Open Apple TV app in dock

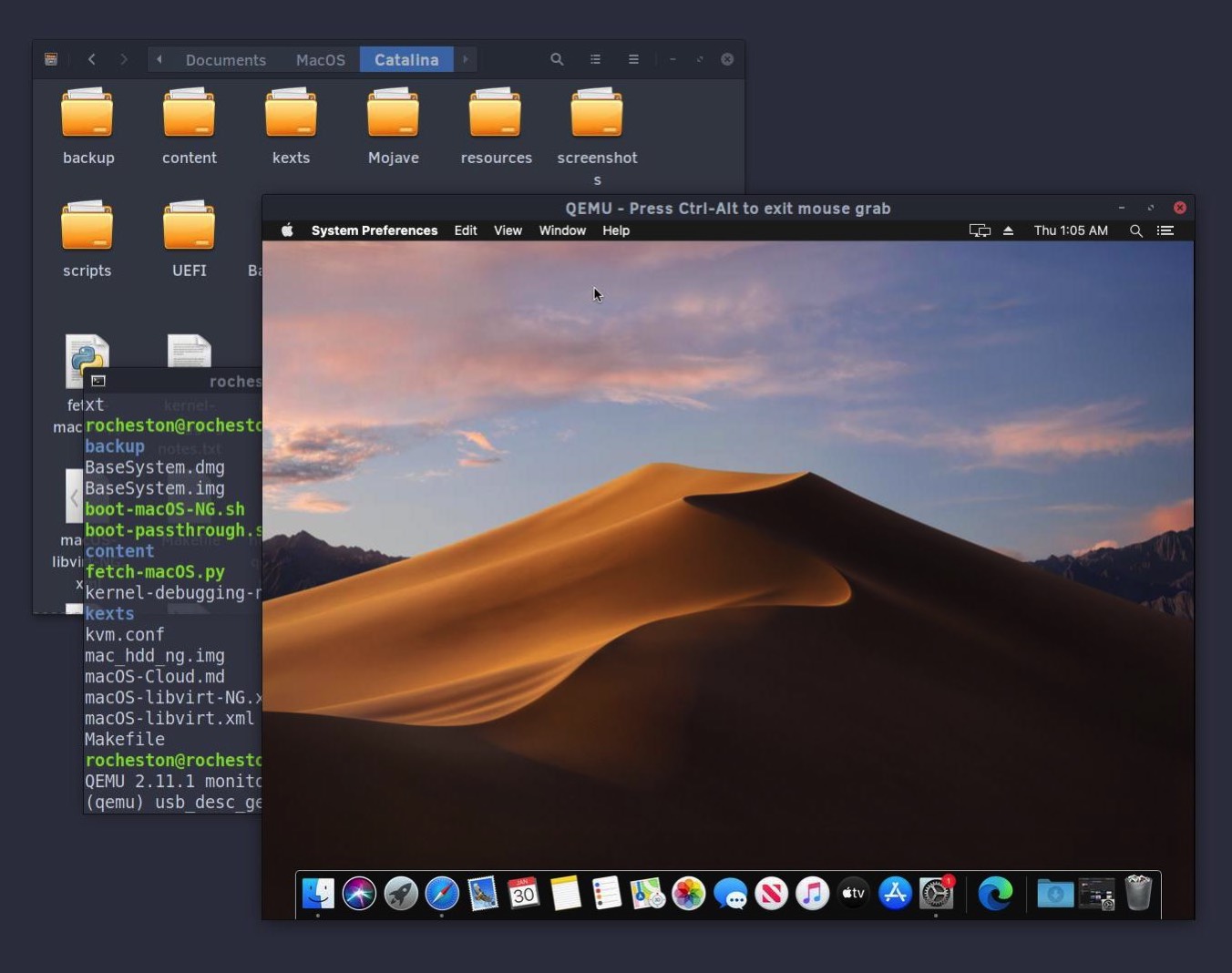(x=853, y=894)
